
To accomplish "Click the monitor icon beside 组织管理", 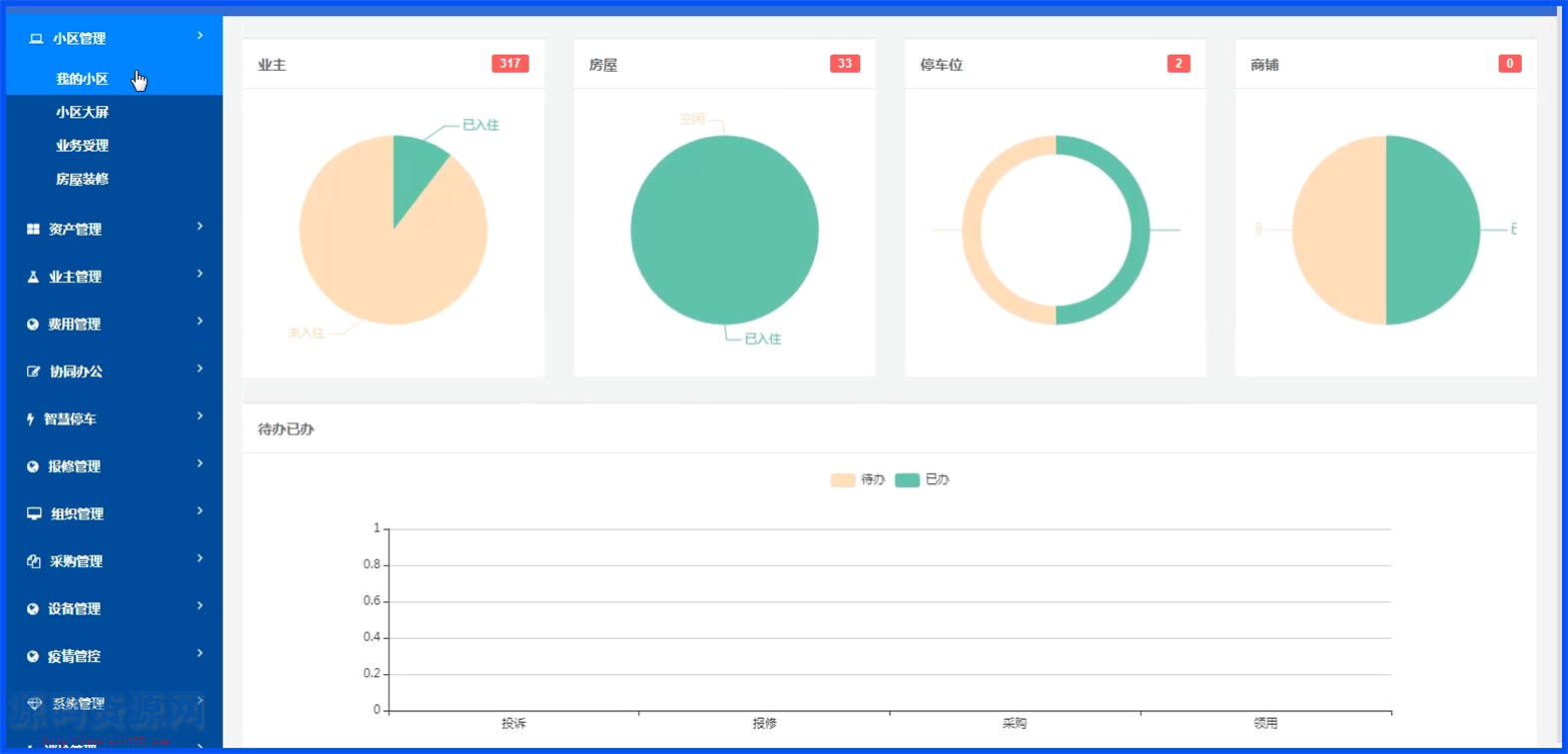I will 34,514.
